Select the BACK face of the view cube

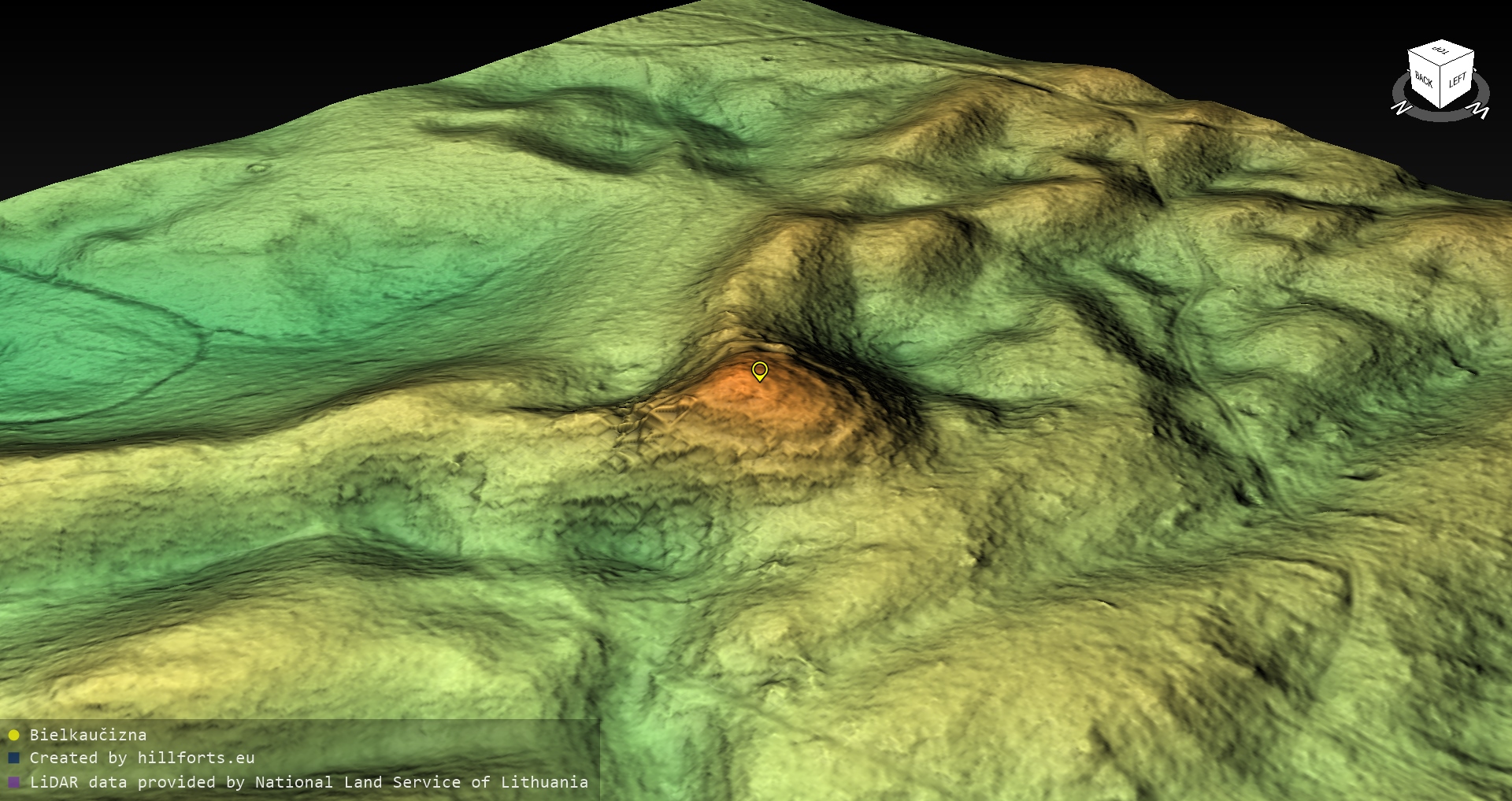pyautogui.click(x=1423, y=80)
